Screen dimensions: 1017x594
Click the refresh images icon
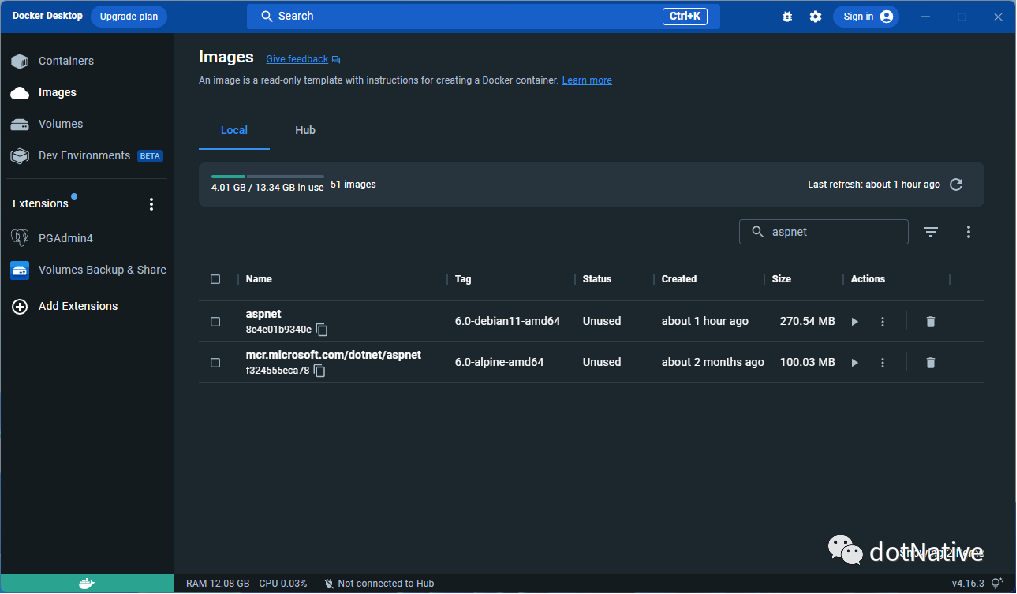tap(956, 185)
